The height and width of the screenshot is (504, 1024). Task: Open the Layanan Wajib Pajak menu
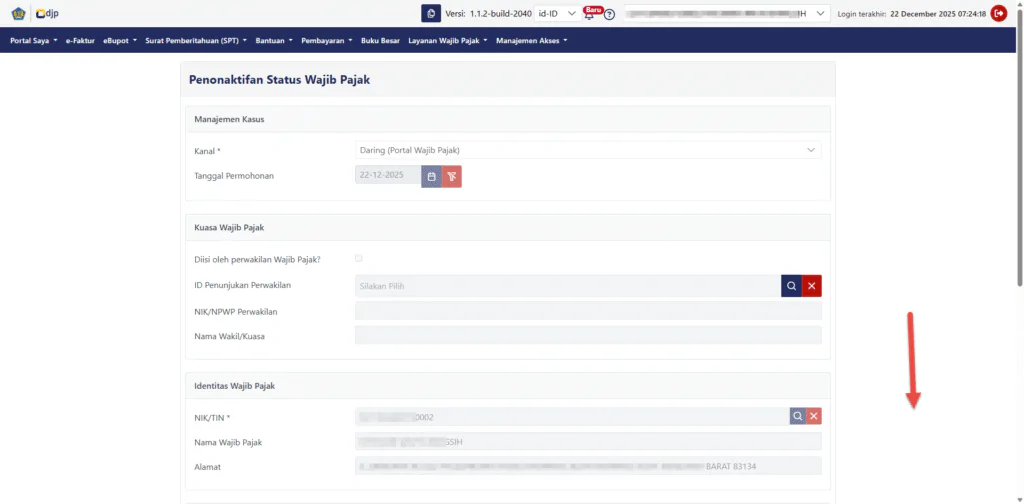click(447, 41)
